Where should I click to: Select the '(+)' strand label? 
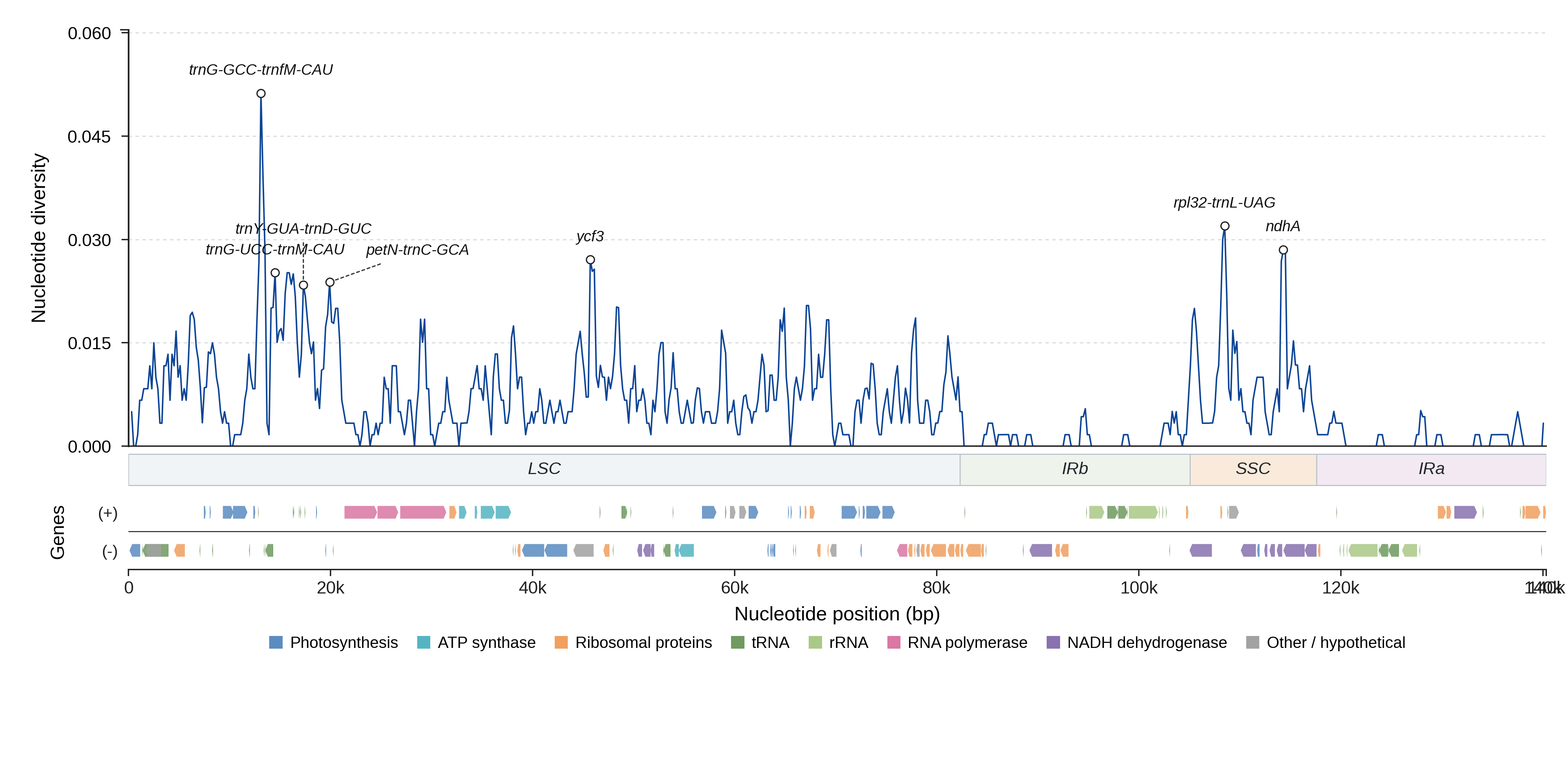coord(108,513)
